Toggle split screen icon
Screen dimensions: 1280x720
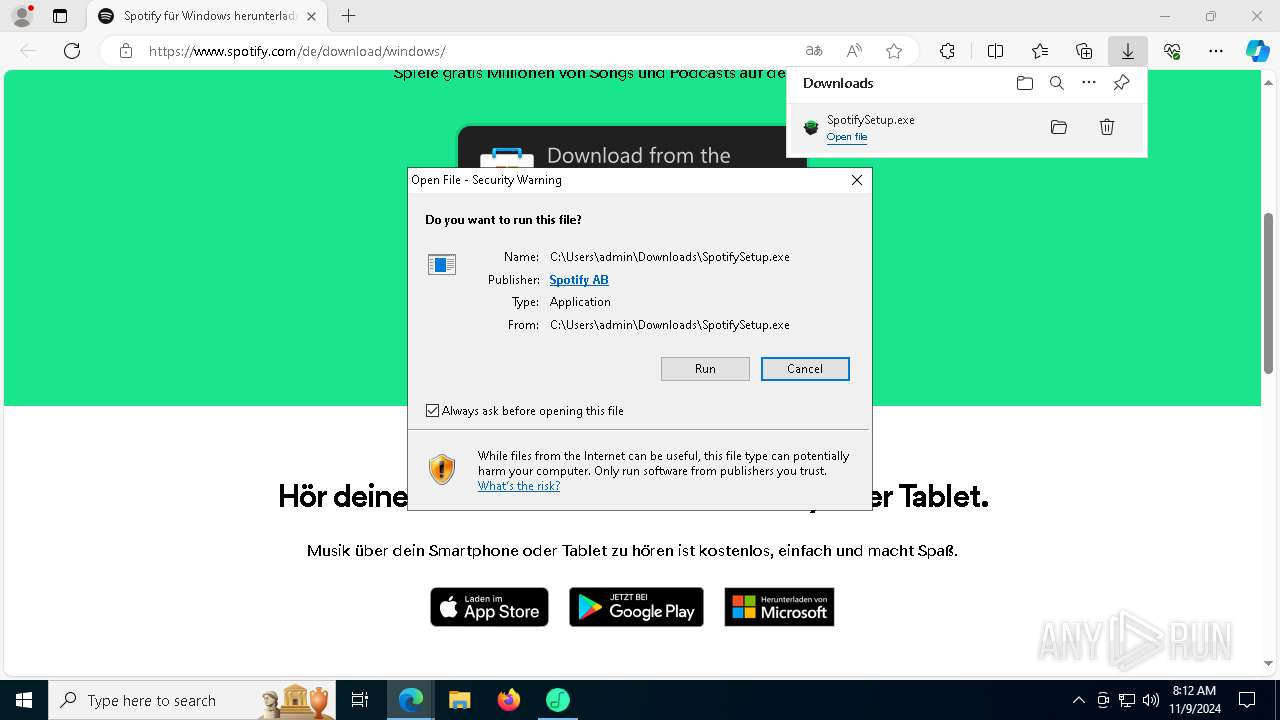tap(996, 51)
